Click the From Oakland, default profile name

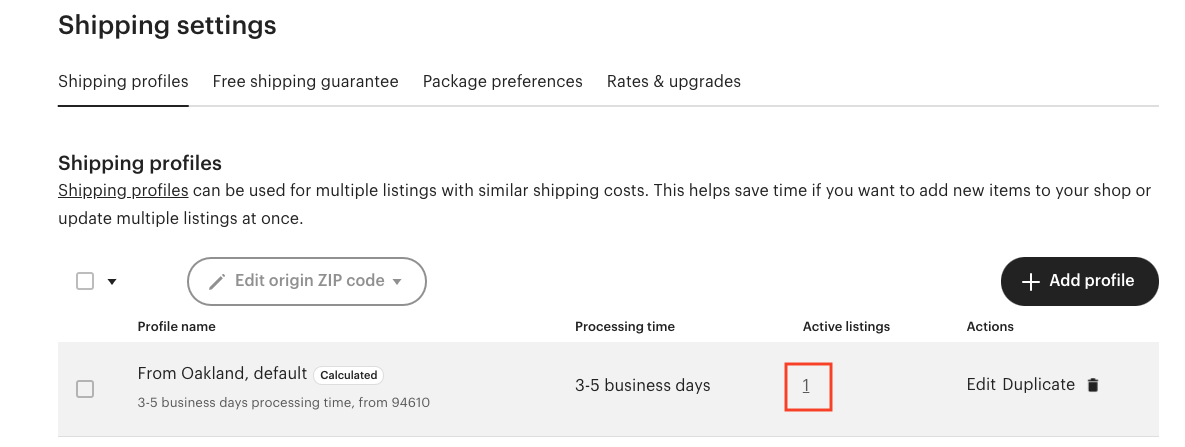(222, 373)
